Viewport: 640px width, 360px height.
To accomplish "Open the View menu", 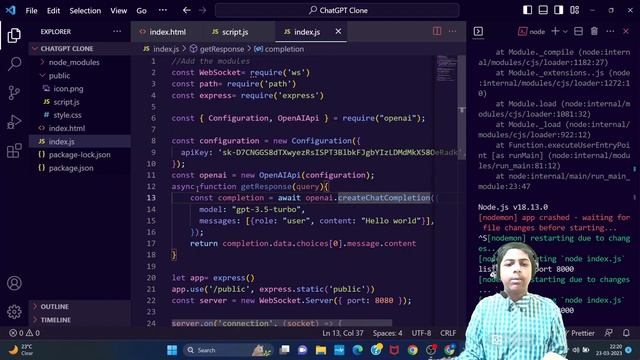I will (118, 11).
